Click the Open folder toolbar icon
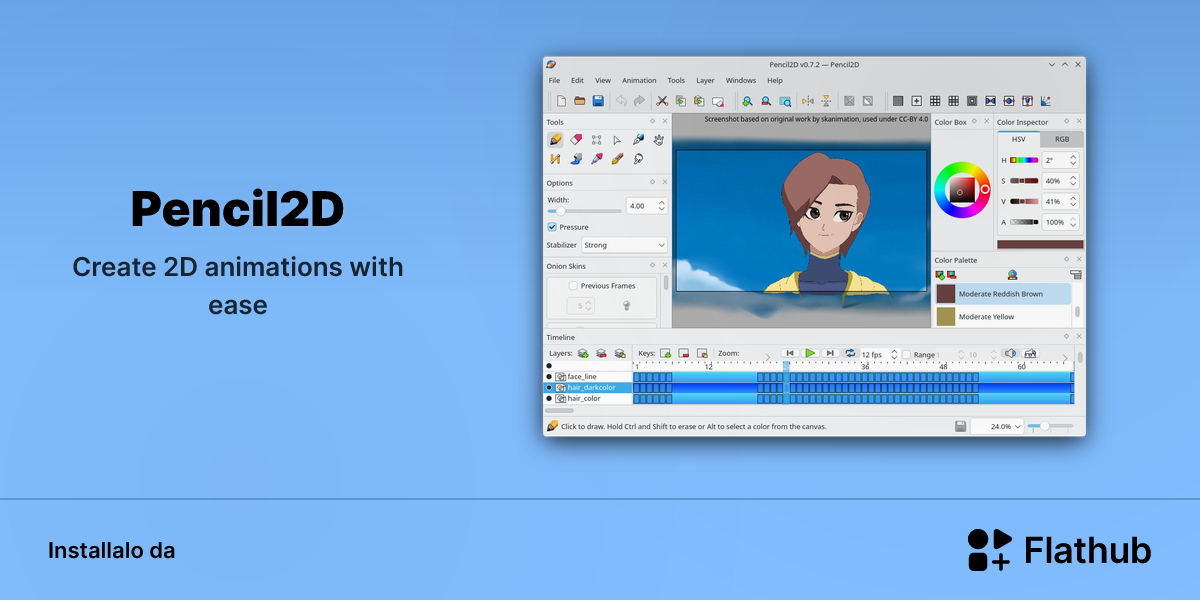The height and width of the screenshot is (600, 1200). point(579,101)
